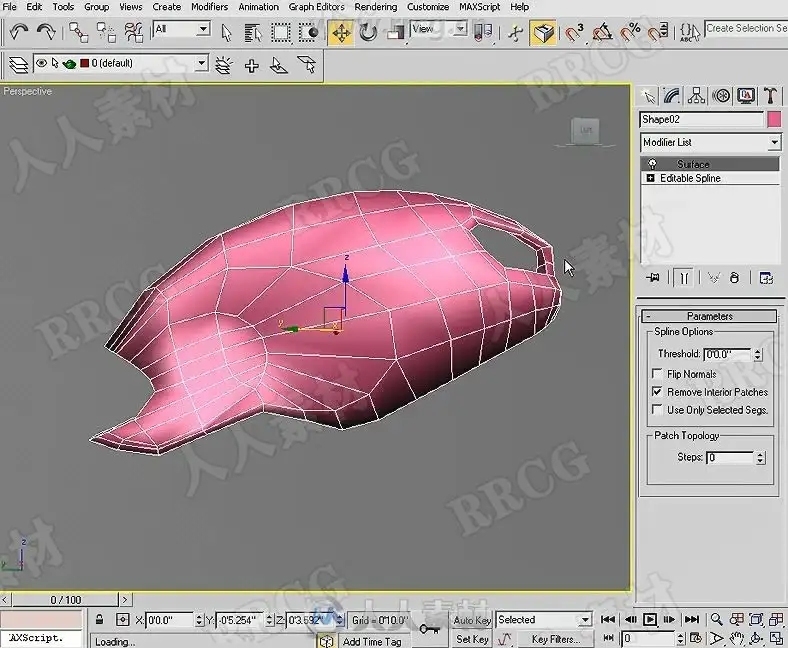Click Bind to Space Warp icon
This screenshot has width=788, height=648.
134,33
